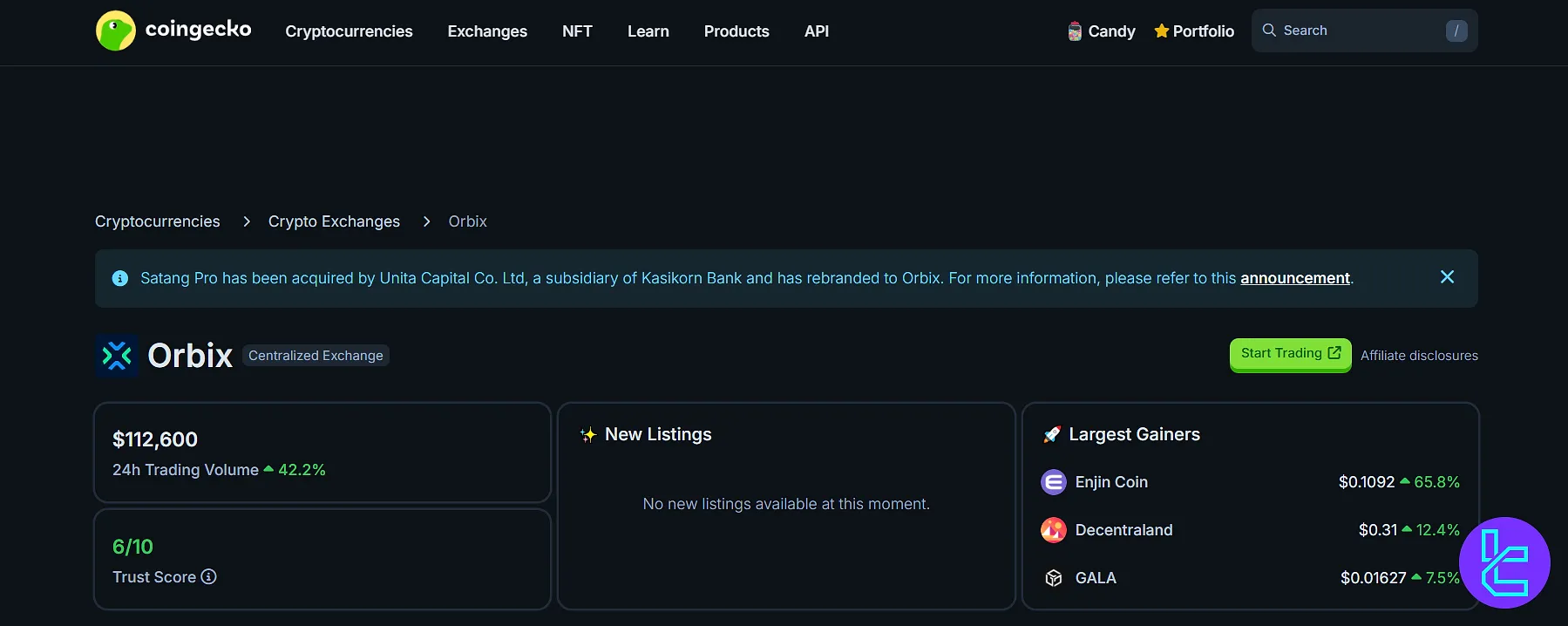Click the $0.1092 Enjin price
This screenshot has width=1568, height=626.
click(x=1367, y=482)
